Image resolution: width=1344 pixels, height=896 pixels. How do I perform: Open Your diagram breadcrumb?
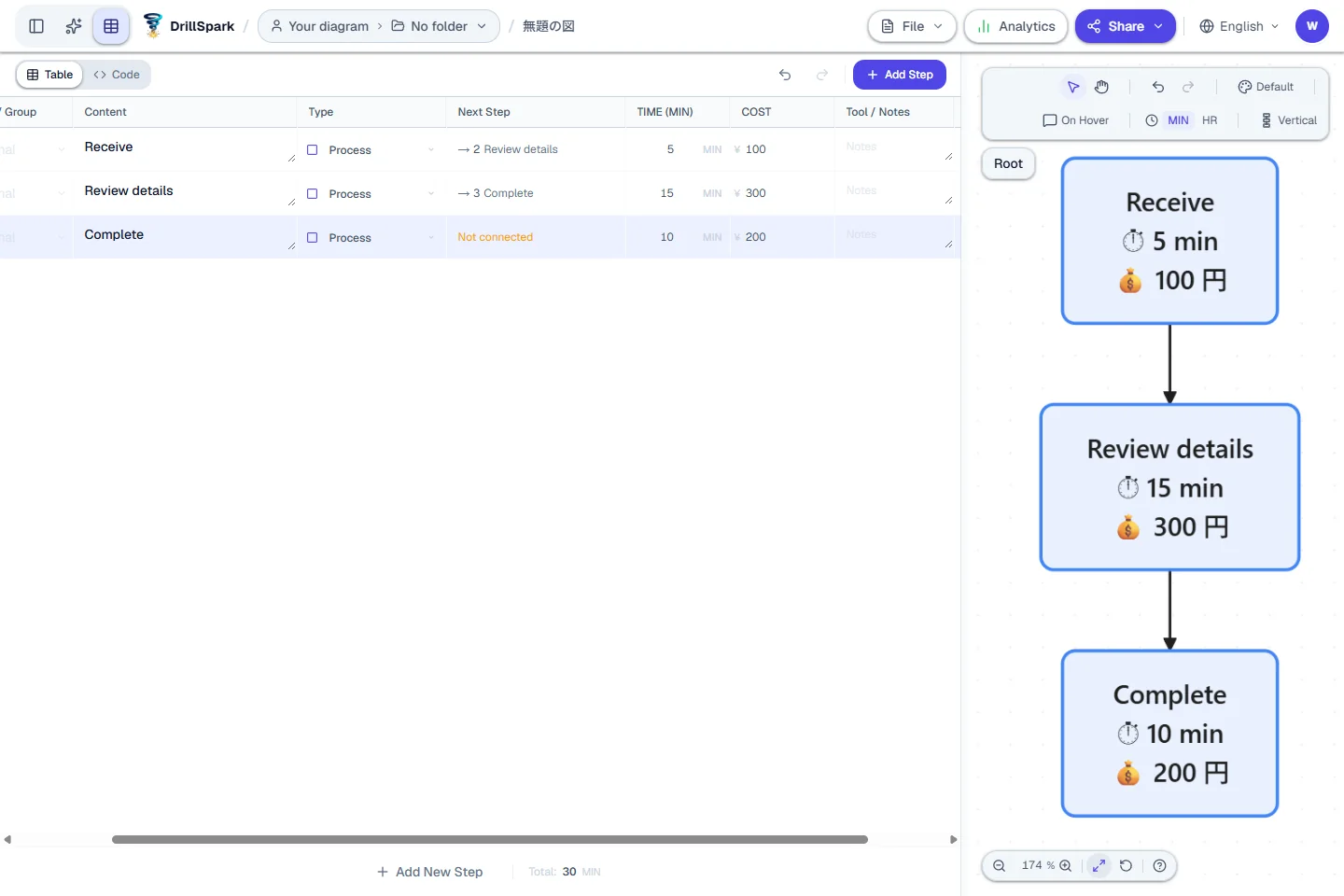tap(319, 26)
